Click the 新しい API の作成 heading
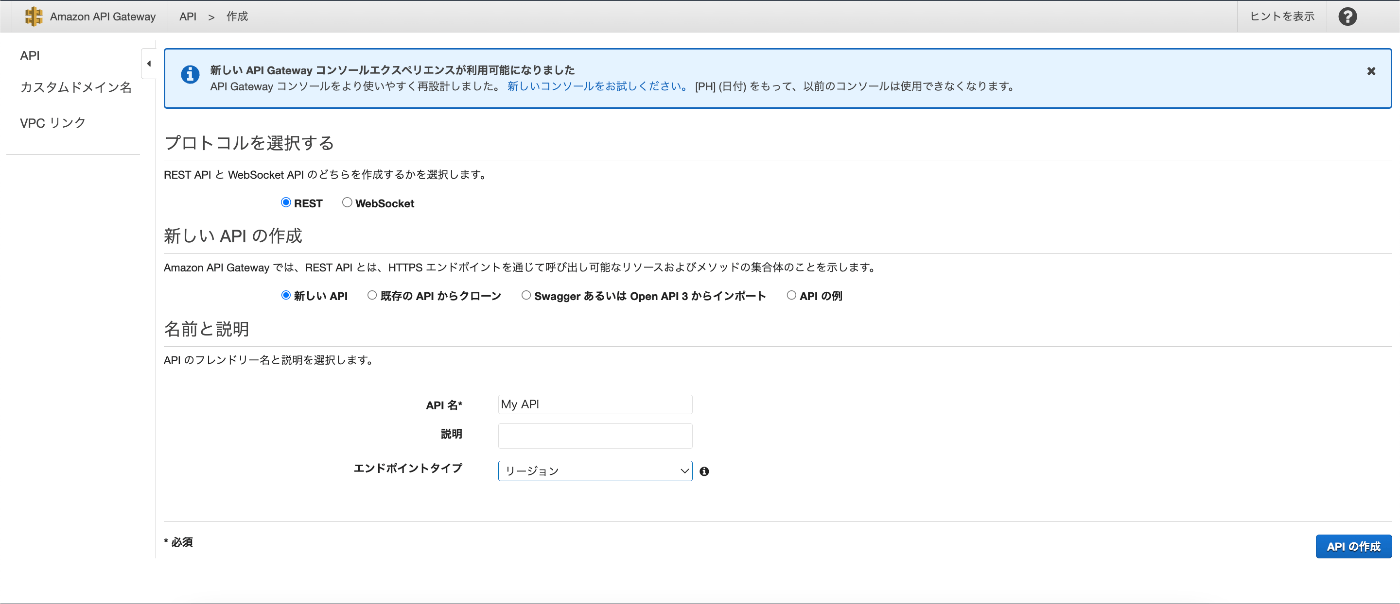Image resolution: width=1400 pixels, height=604 pixels. coord(233,236)
